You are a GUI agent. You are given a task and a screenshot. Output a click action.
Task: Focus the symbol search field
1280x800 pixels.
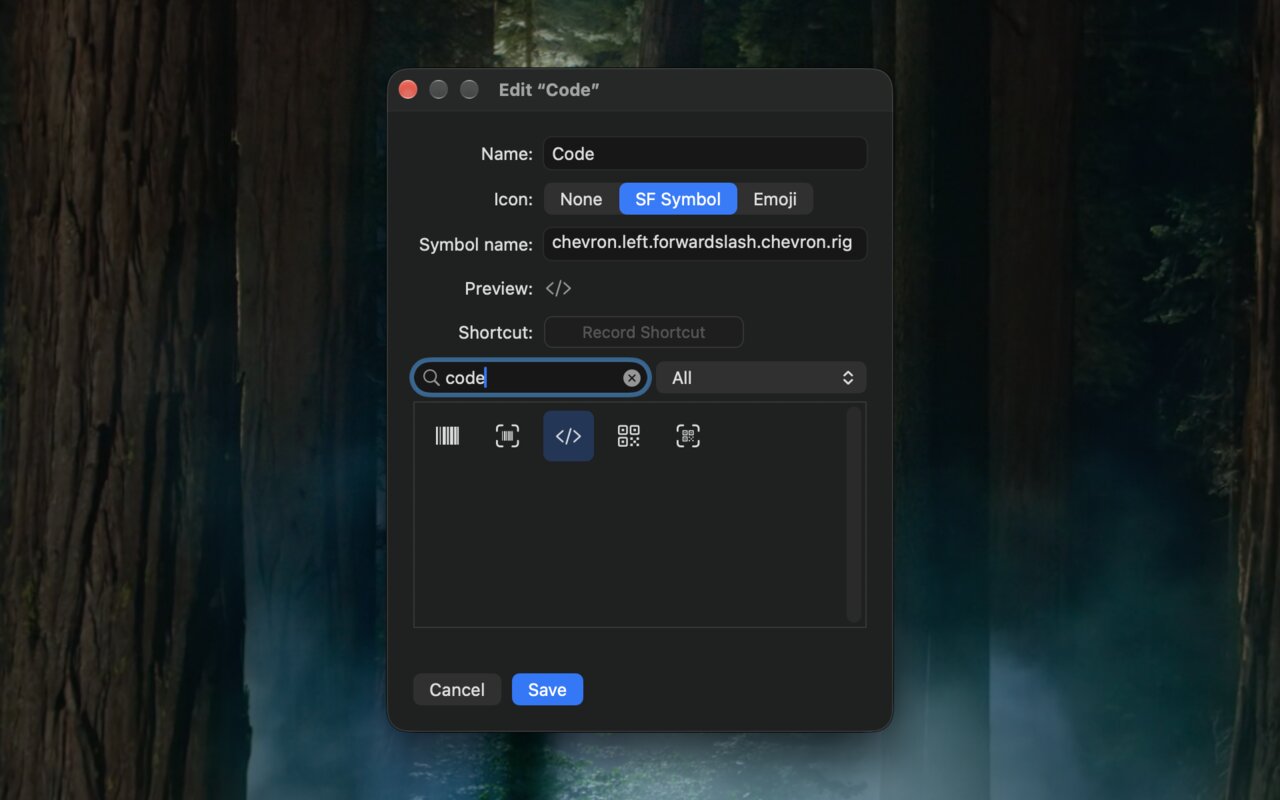click(531, 378)
